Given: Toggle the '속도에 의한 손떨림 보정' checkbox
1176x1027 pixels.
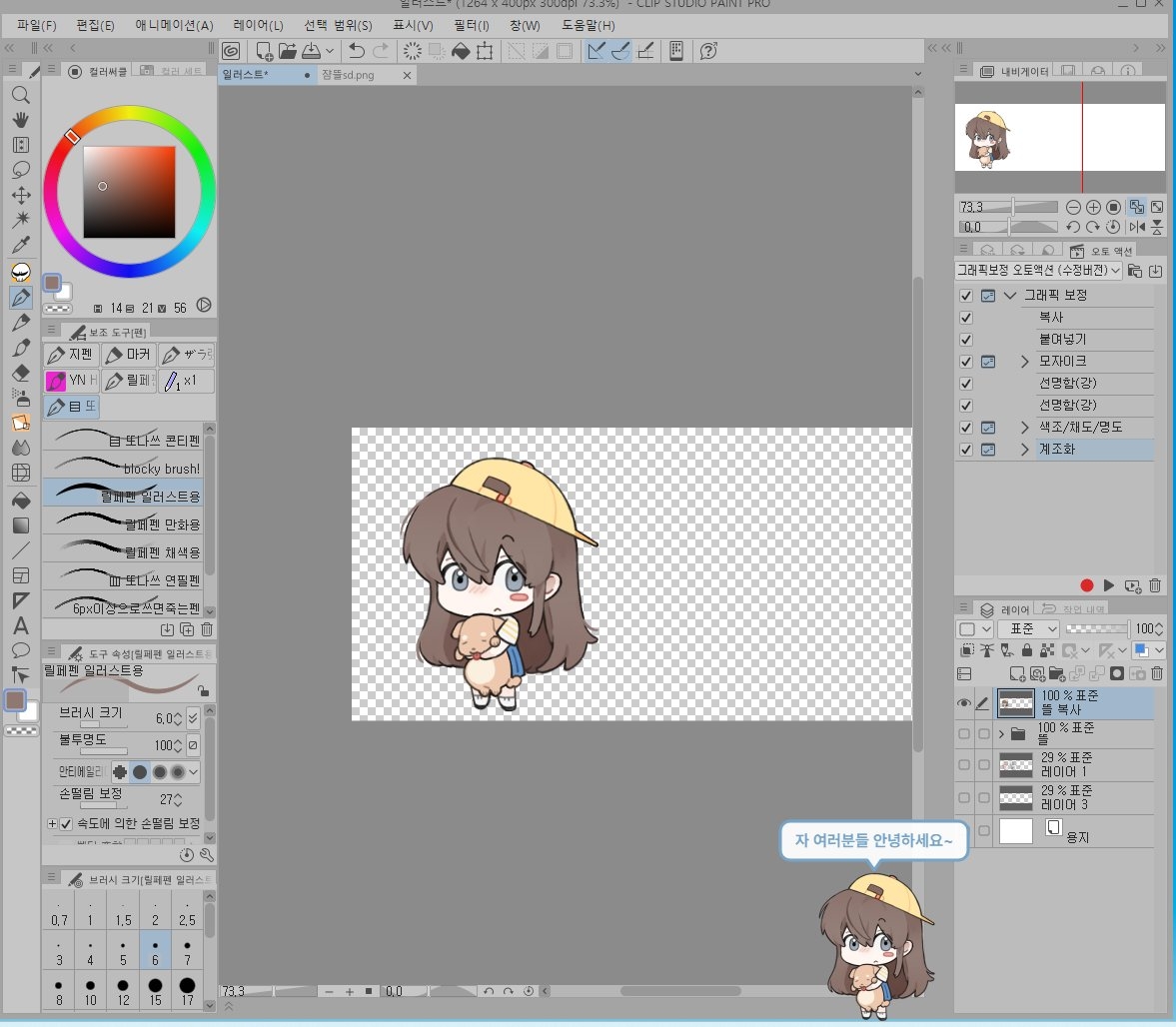Looking at the screenshot, I should pos(66,824).
